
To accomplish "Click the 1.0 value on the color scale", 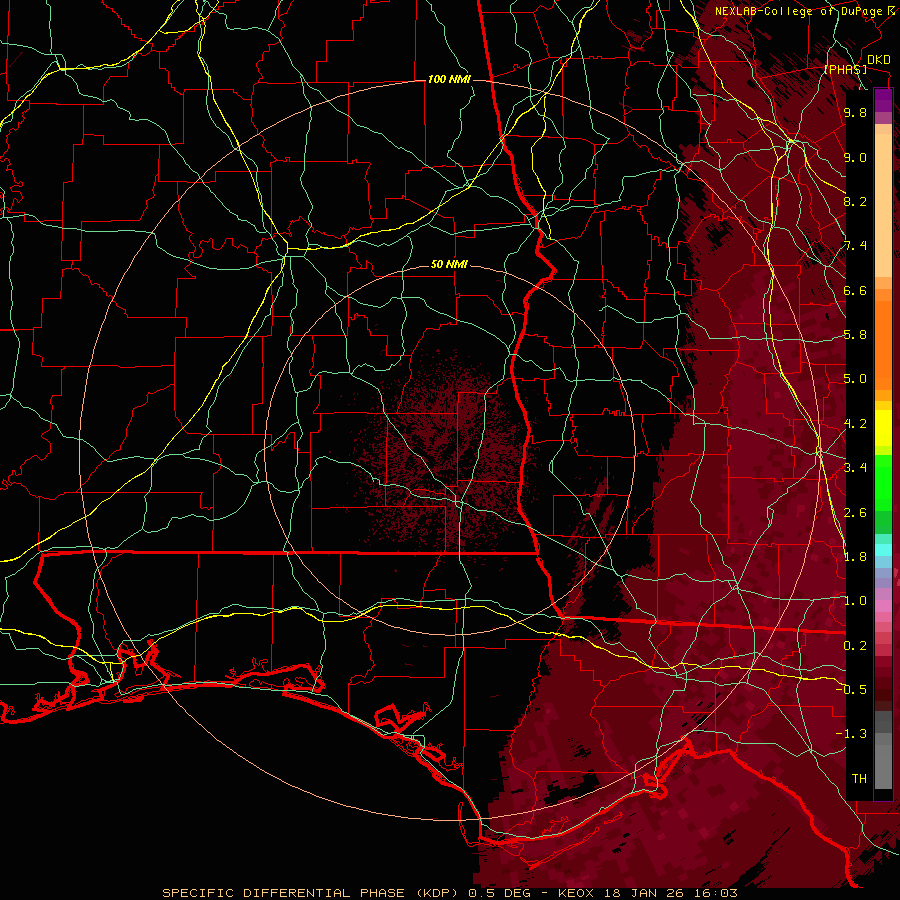I will 855,601.
